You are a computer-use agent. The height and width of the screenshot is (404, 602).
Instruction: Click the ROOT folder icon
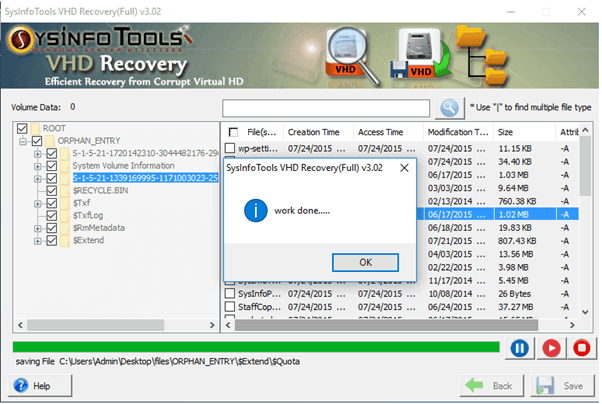tap(35, 128)
